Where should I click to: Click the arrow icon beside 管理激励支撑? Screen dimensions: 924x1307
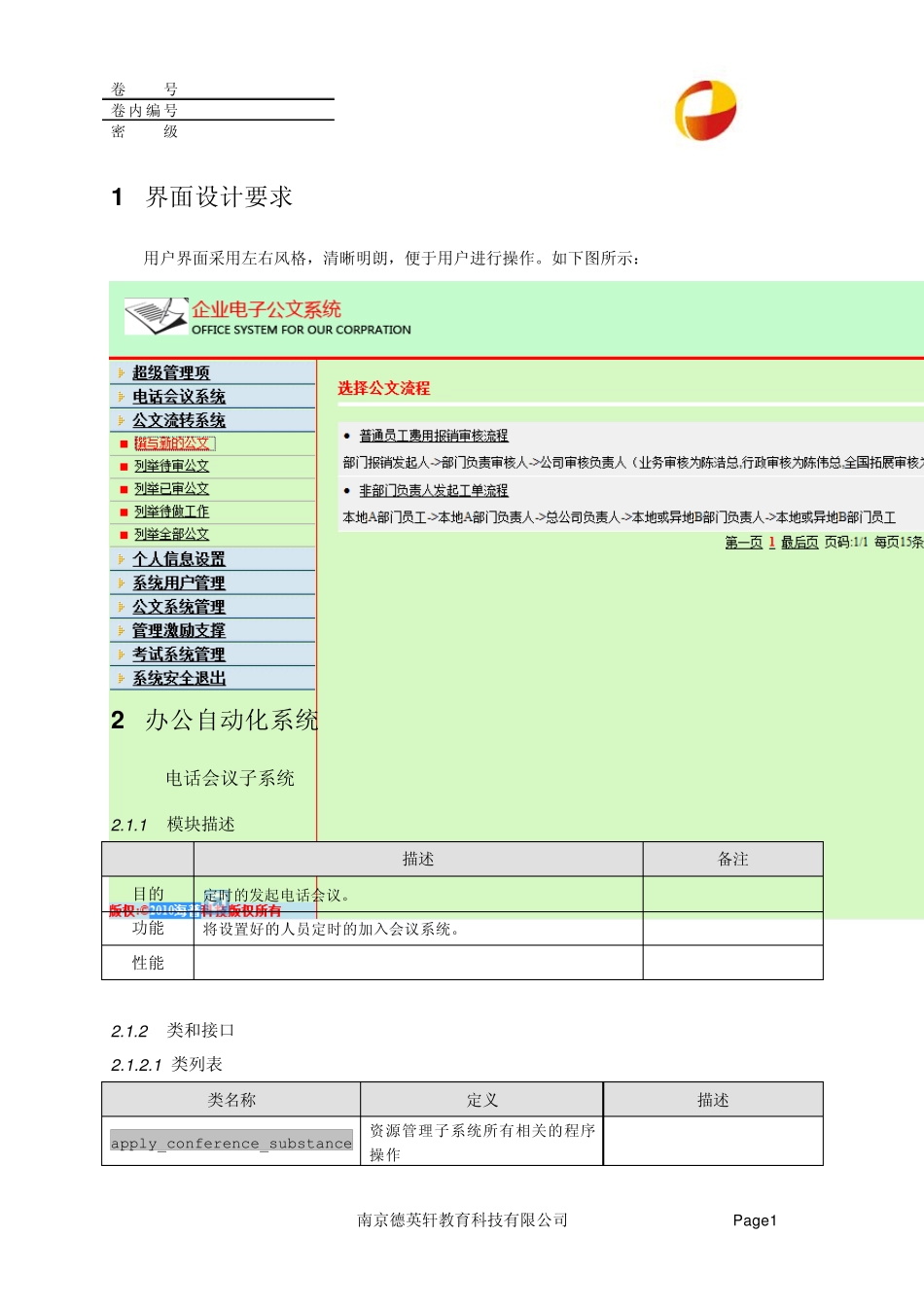(122, 630)
